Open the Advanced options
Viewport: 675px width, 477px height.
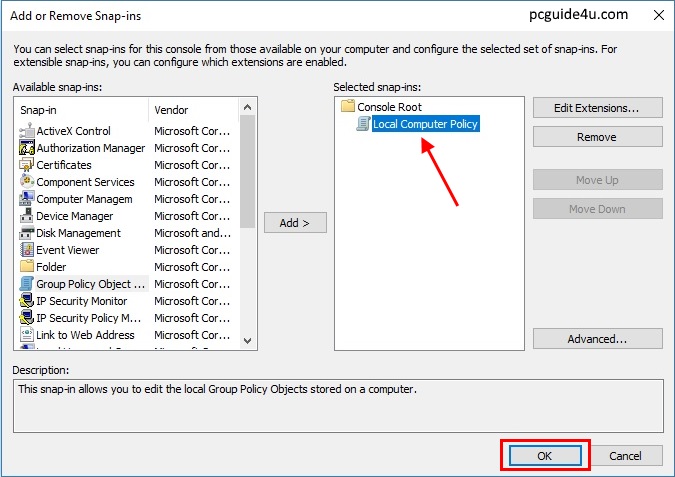click(x=597, y=339)
